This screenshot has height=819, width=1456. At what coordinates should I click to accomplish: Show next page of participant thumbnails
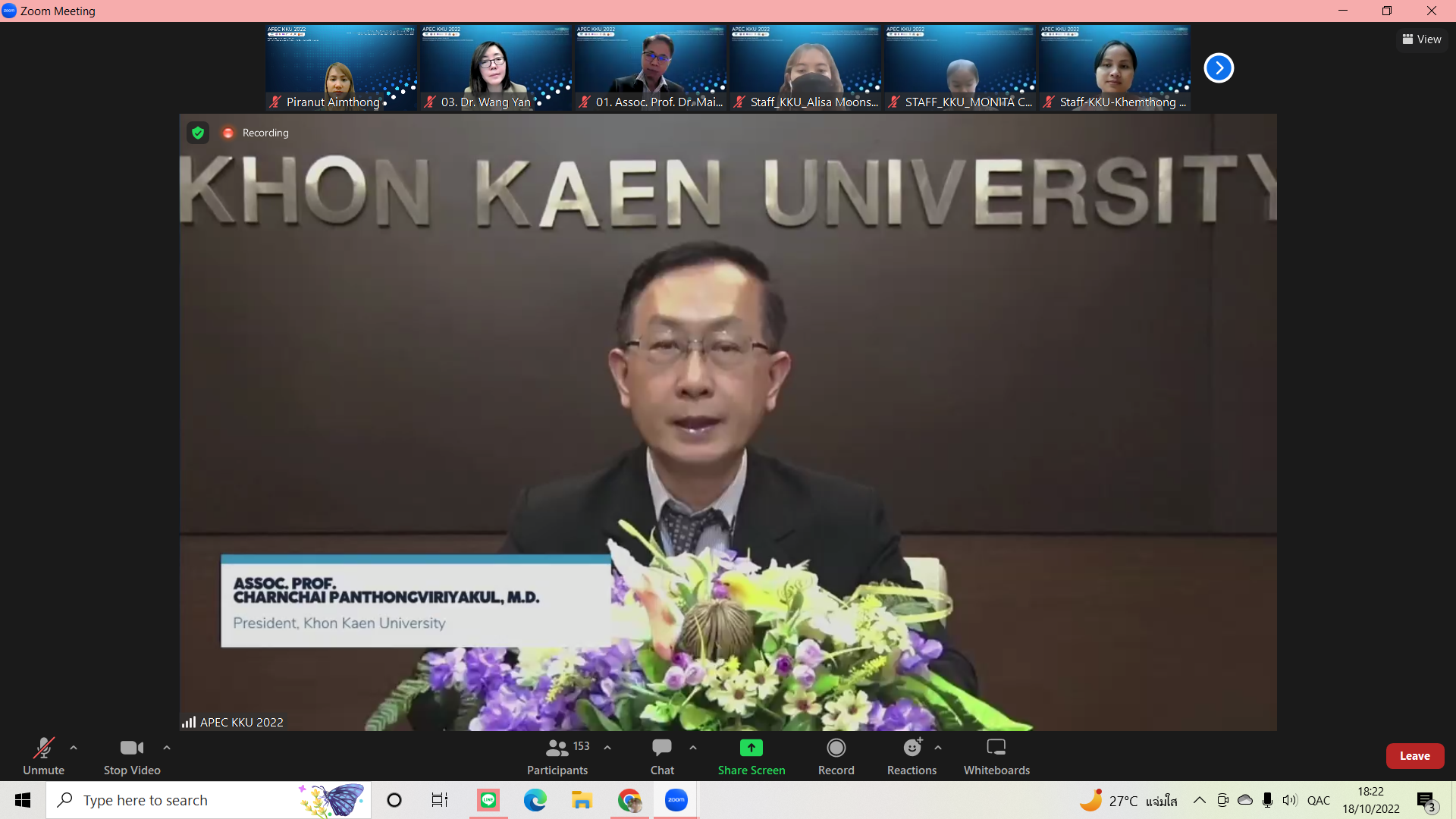1219,68
